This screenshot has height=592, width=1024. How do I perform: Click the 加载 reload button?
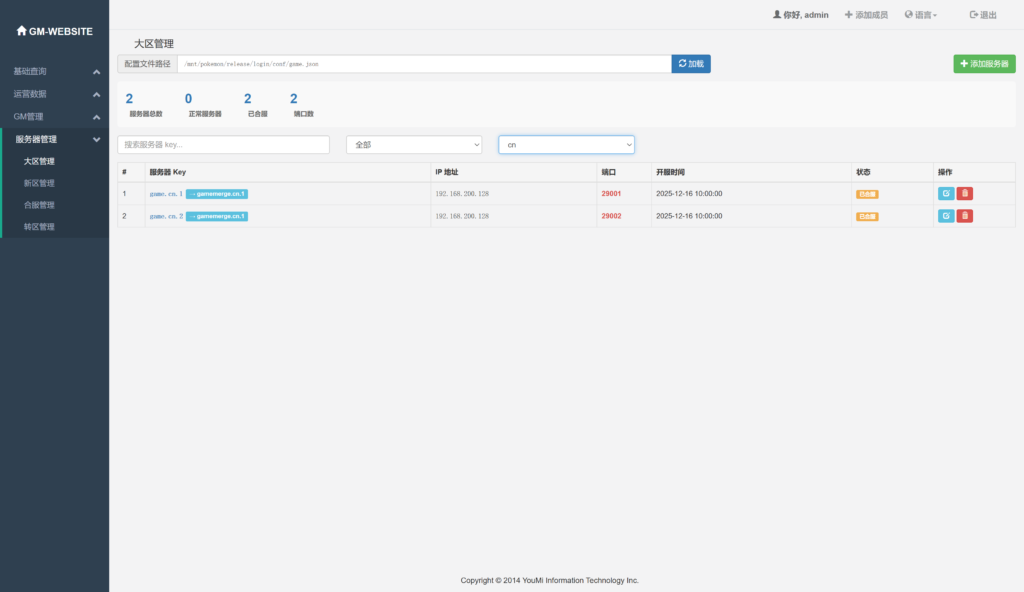tap(690, 64)
